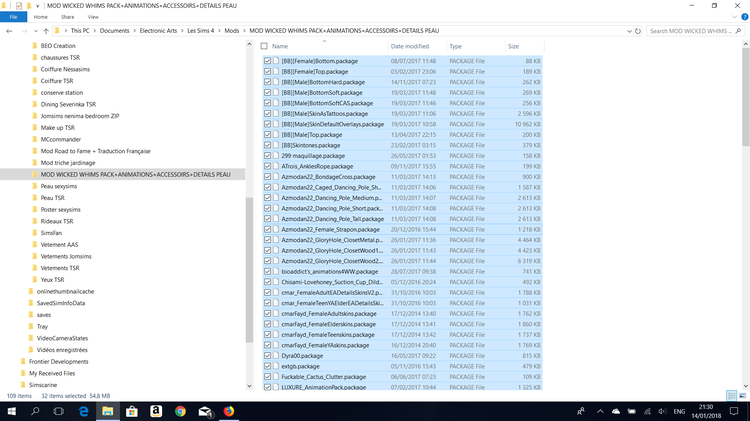
Task: Launch Microsoft Edge from taskbar
Action: (x=84, y=411)
